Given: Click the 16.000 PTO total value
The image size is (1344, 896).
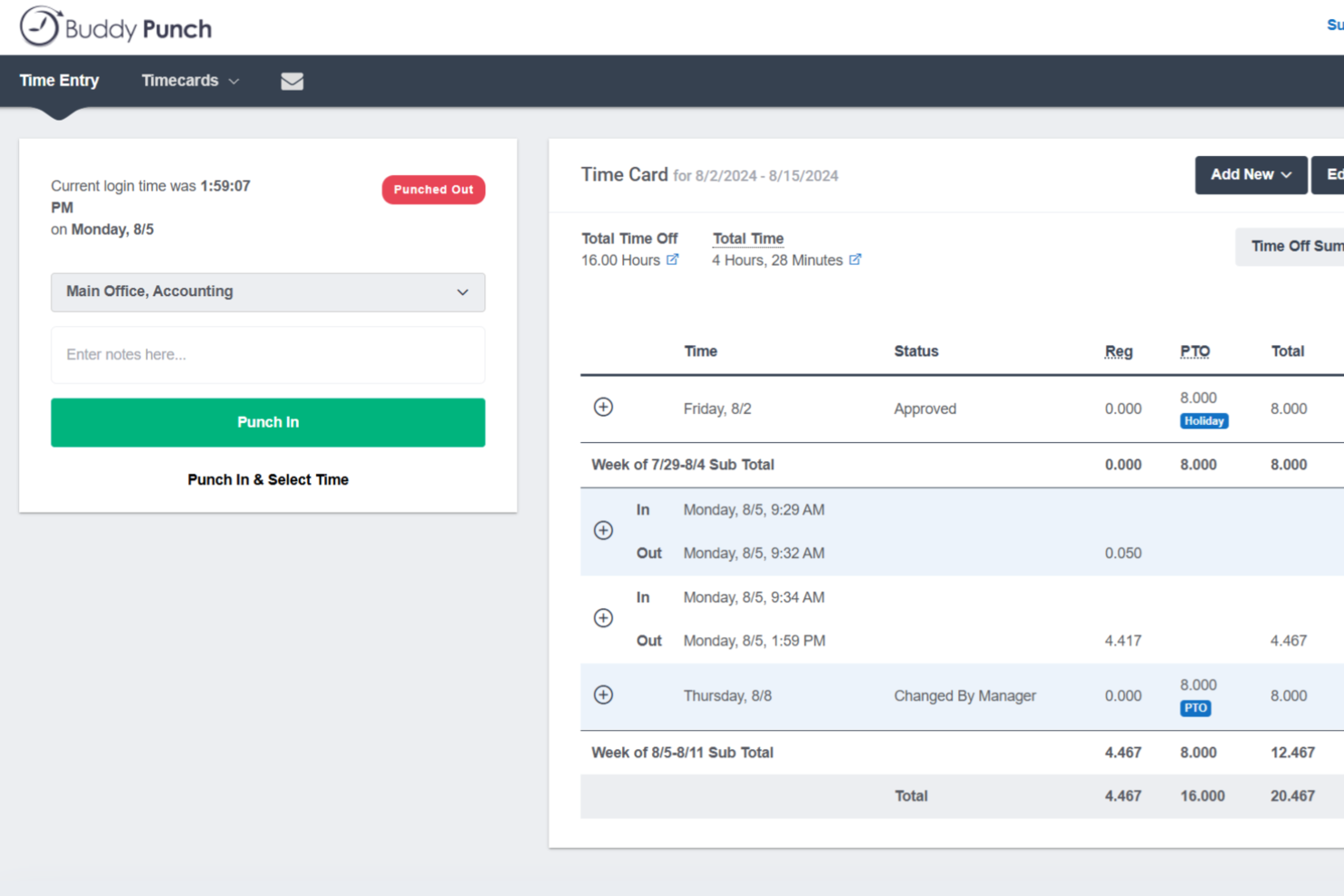Looking at the screenshot, I should 1202,796.
